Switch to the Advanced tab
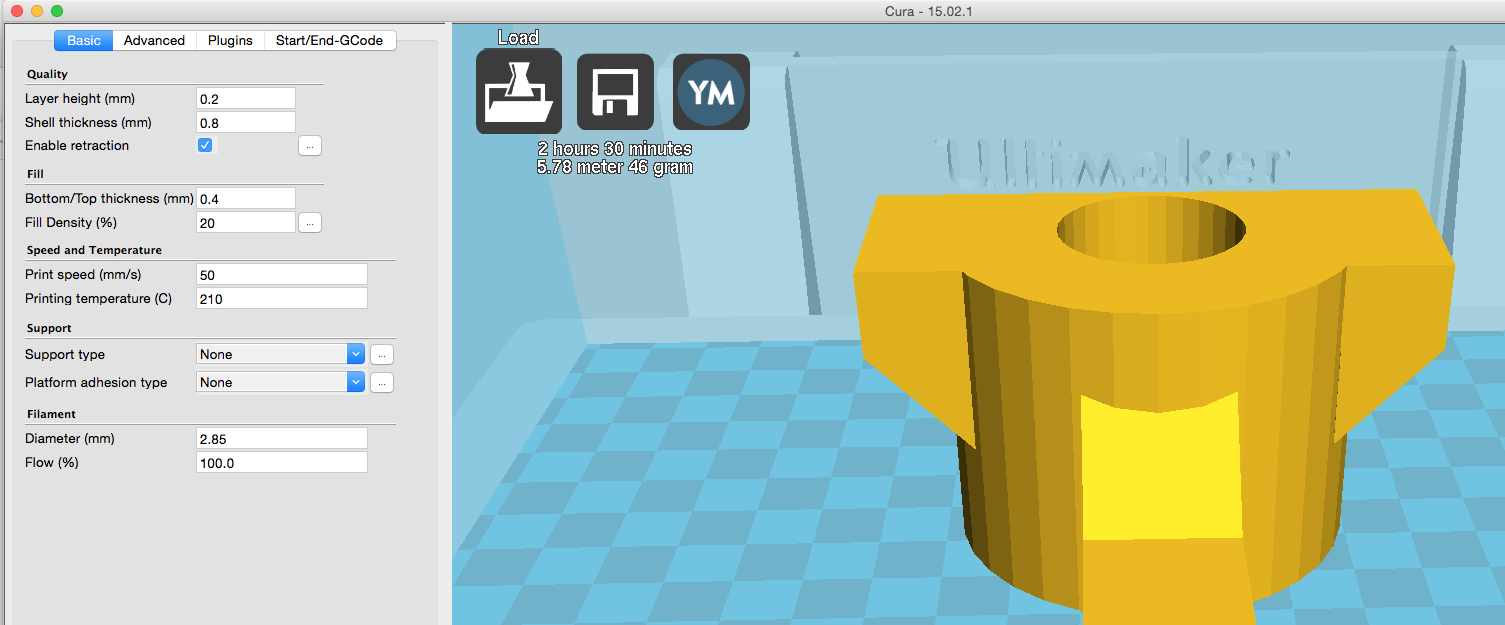Image resolution: width=1505 pixels, height=625 pixels. (154, 40)
